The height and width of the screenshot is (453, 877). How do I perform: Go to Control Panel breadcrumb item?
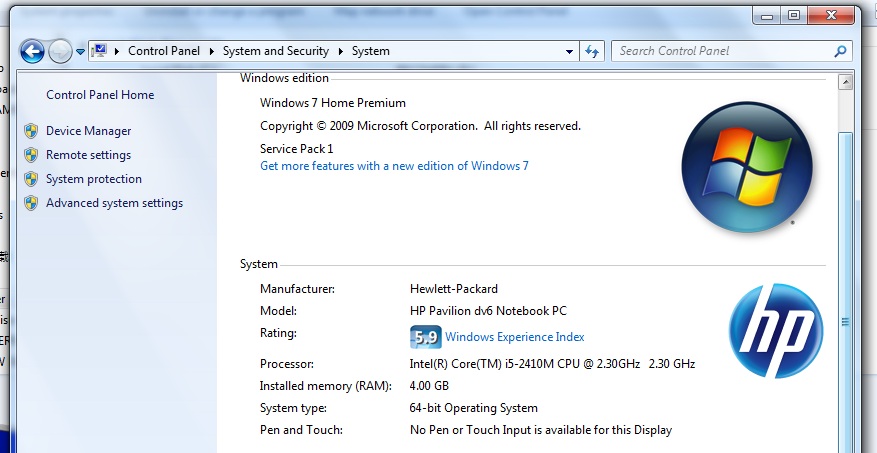click(164, 51)
